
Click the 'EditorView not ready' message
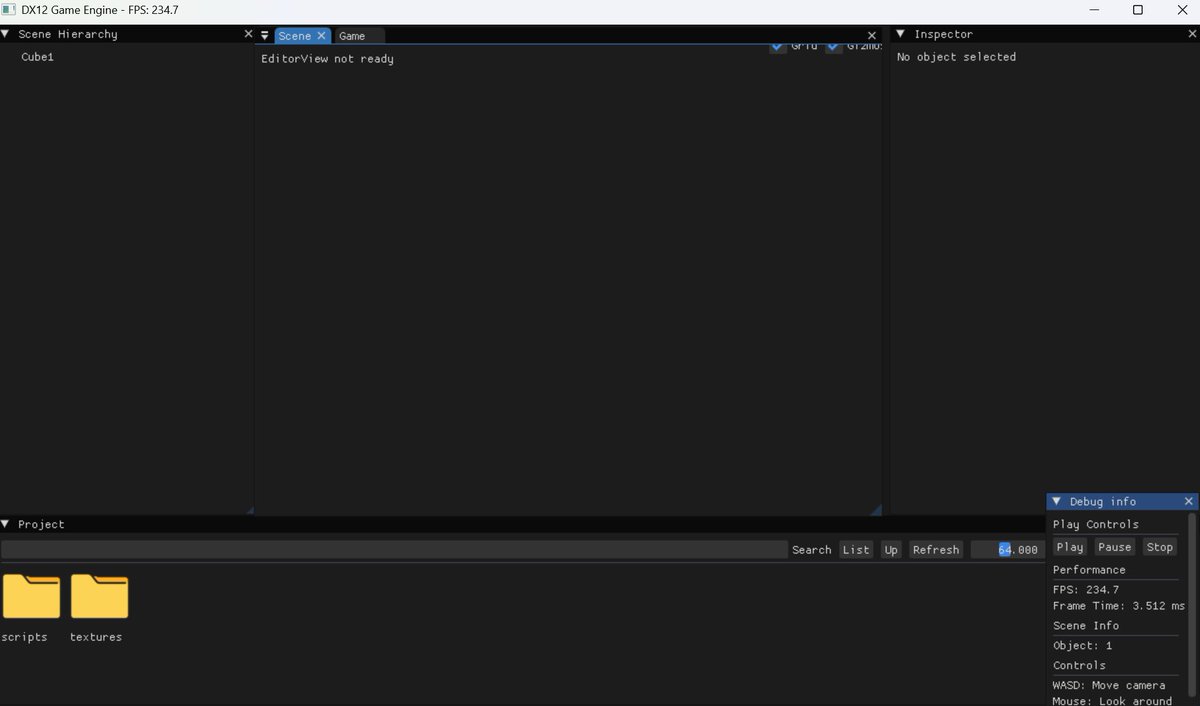[x=328, y=59]
